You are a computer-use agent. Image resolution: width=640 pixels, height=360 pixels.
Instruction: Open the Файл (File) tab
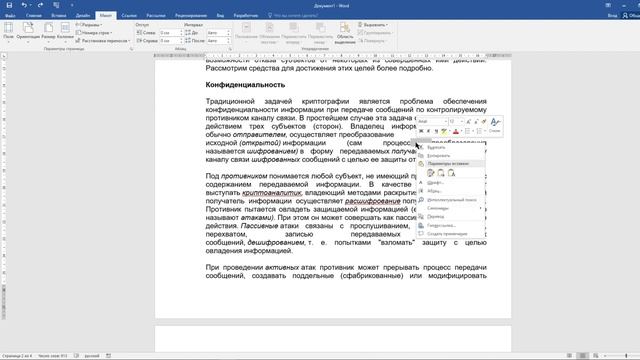10,16
